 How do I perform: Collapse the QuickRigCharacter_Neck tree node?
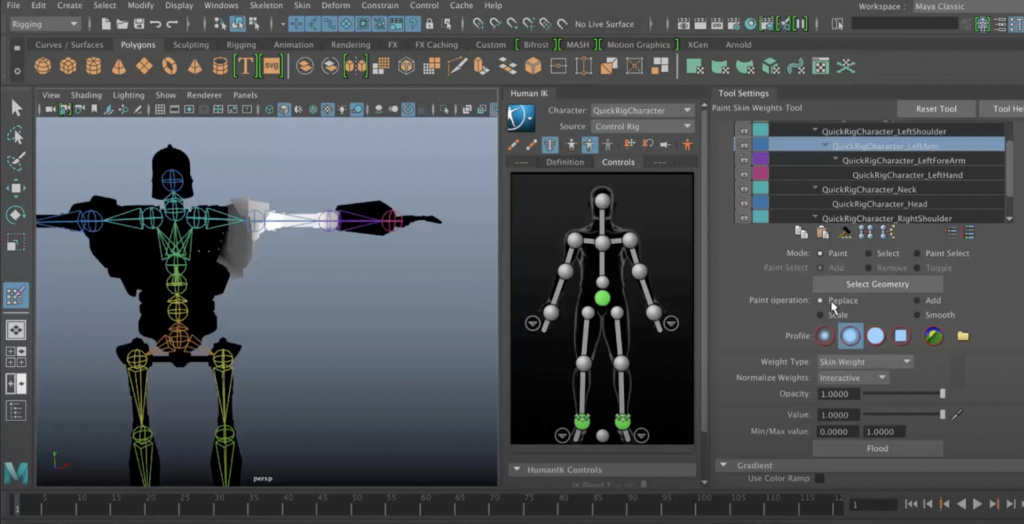point(815,189)
